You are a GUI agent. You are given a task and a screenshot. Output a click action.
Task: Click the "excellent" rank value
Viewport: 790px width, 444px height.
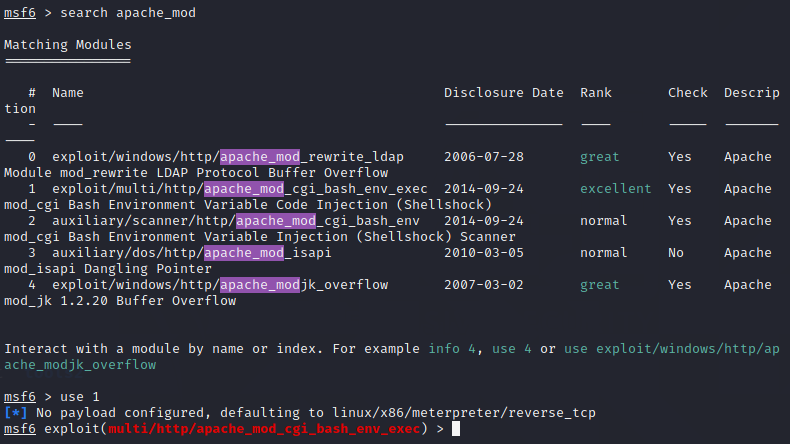615,189
